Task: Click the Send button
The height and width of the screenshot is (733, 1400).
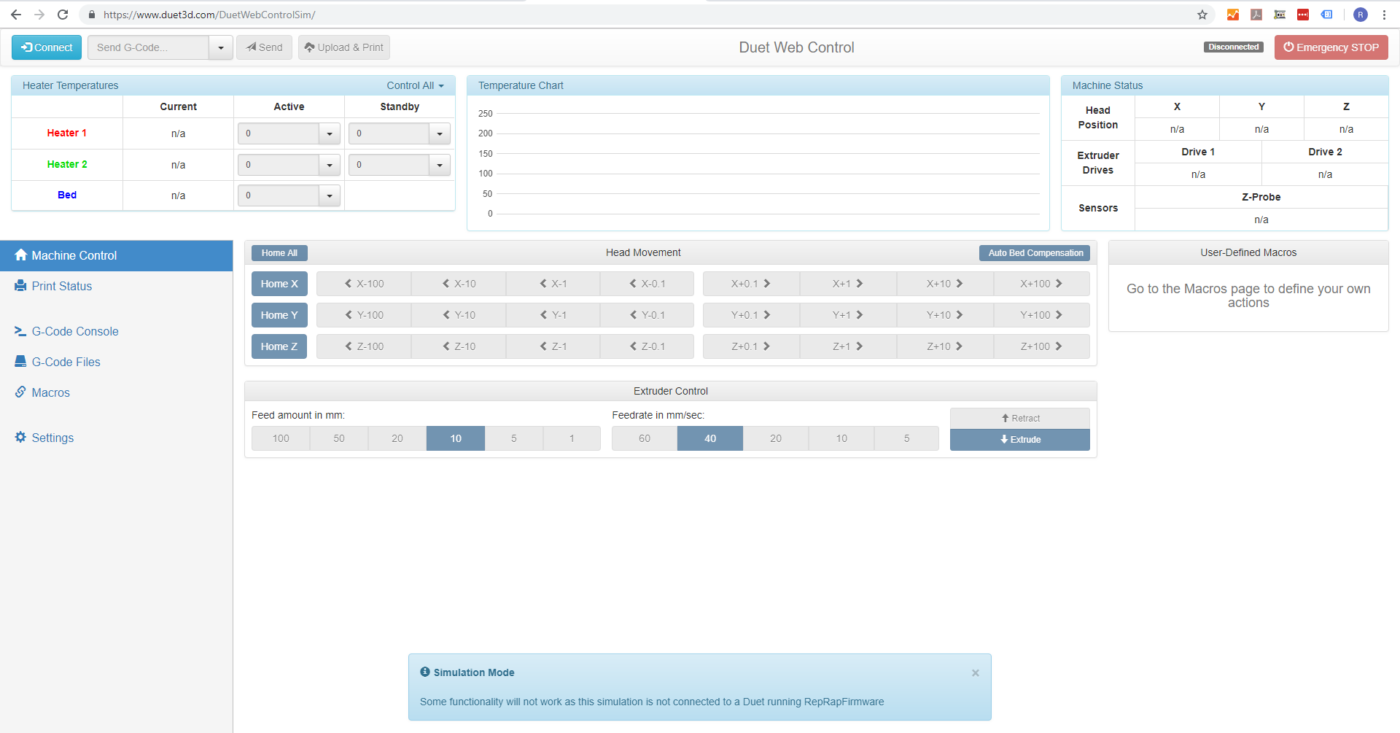Action: point(264,47)
